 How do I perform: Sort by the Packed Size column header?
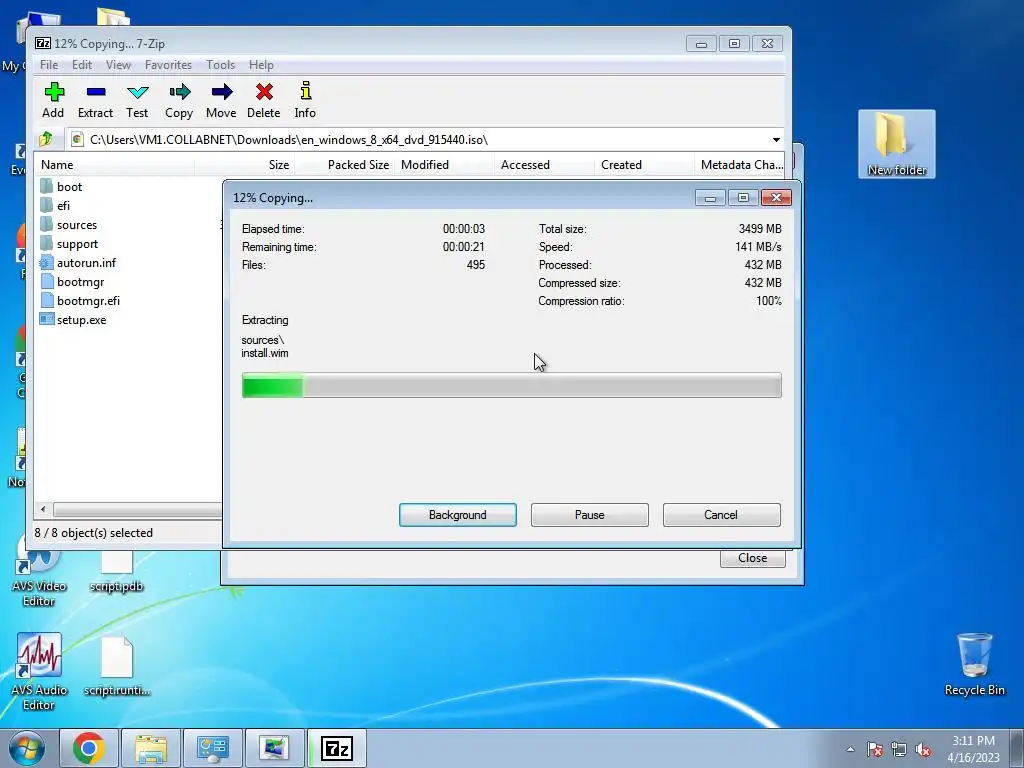click(345, 165)
